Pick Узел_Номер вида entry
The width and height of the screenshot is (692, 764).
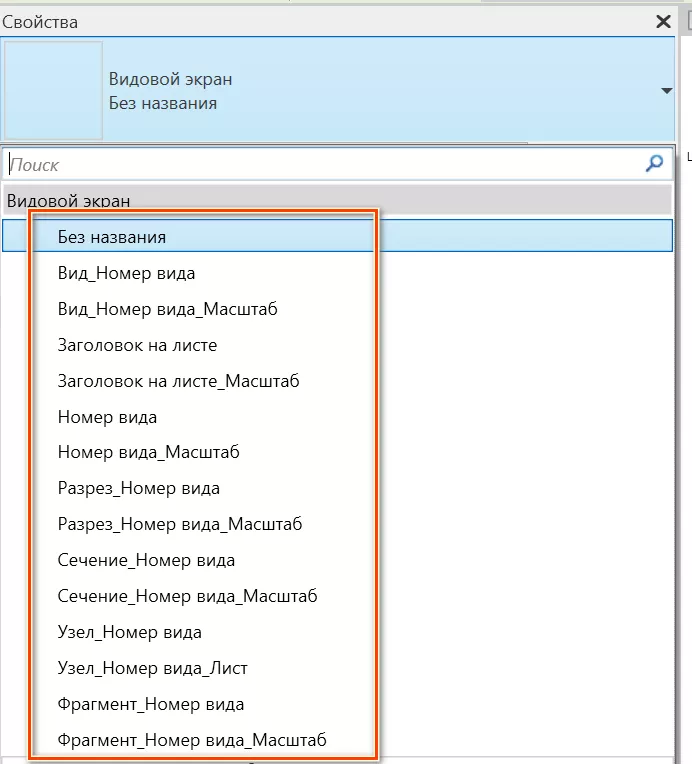pos(129,632)
